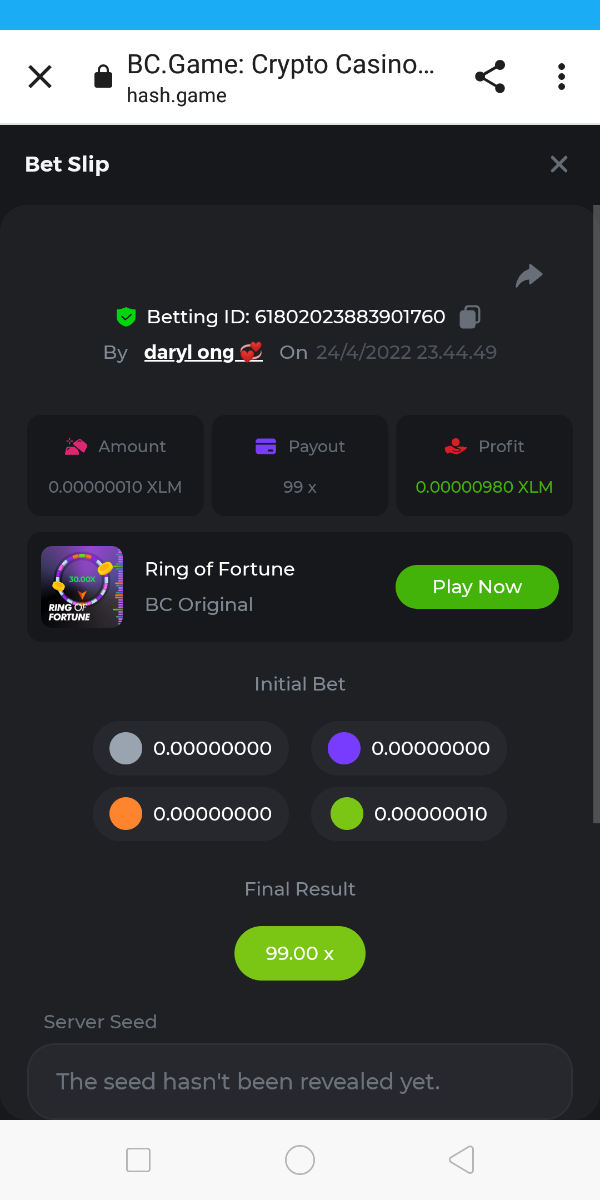Click the Server Seed field

(300, 1082)
